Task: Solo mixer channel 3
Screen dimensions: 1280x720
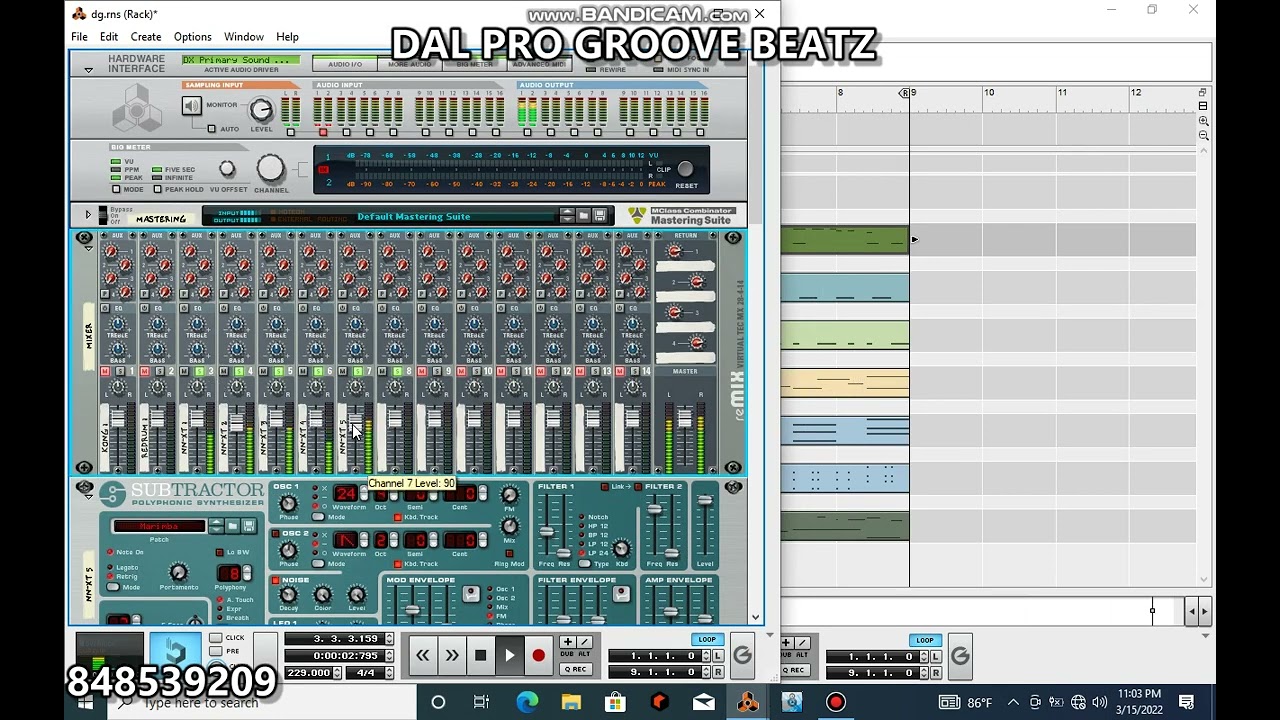Action: (199, 372)
